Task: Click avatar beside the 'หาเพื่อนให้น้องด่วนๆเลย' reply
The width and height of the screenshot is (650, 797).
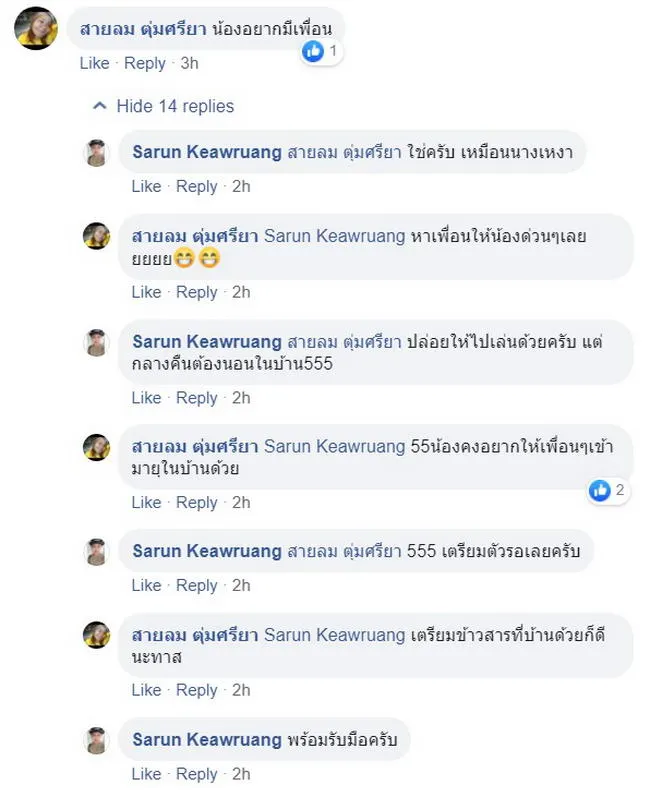Action: [96, 236]
